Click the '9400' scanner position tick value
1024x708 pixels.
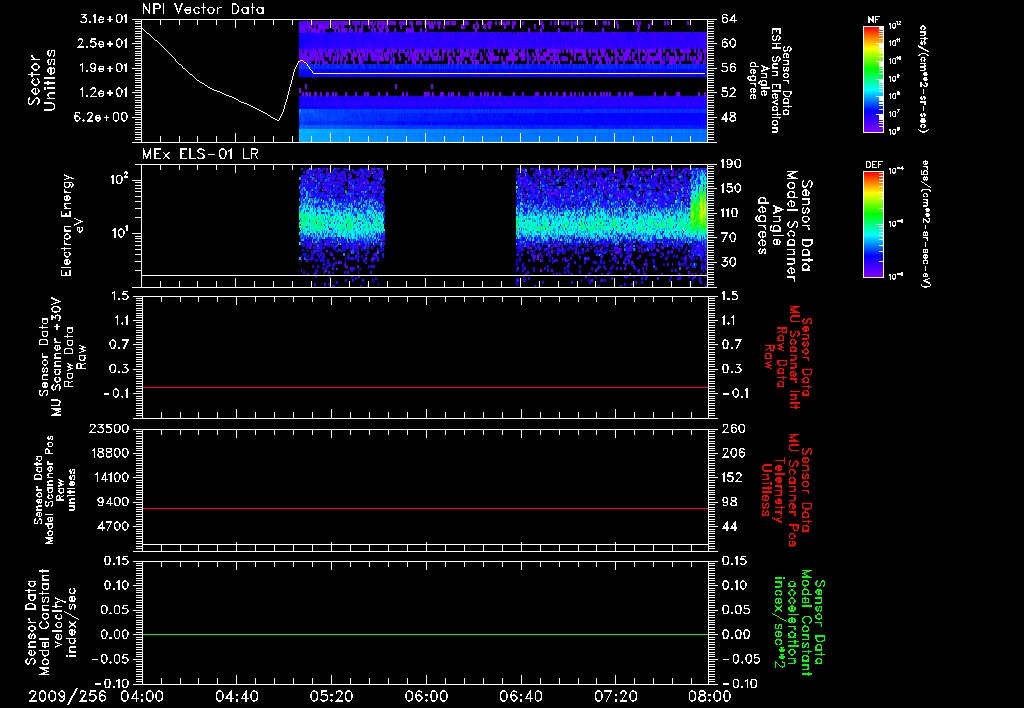(113, 502)
